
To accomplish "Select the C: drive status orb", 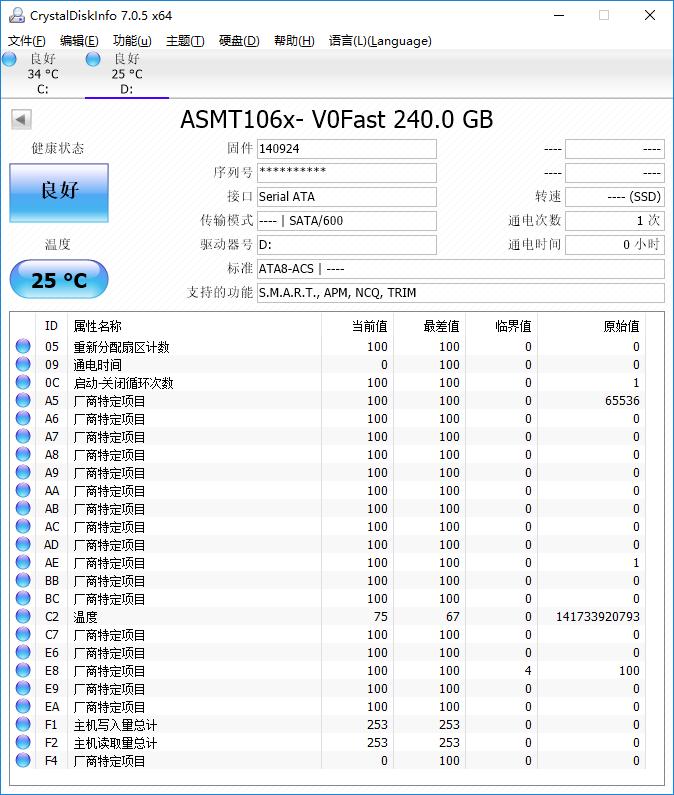I will coord(9,59).
